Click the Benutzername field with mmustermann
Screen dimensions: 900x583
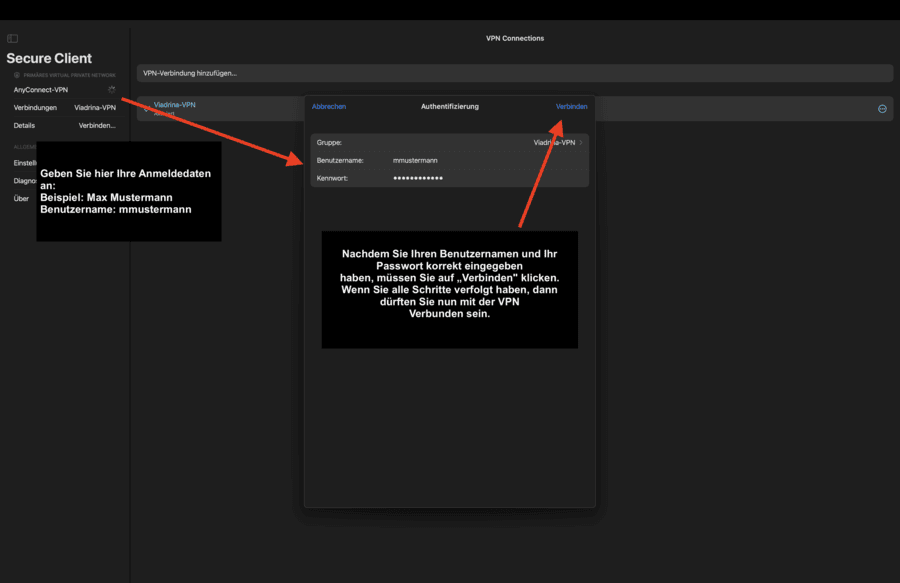click(x=449, y=161)
